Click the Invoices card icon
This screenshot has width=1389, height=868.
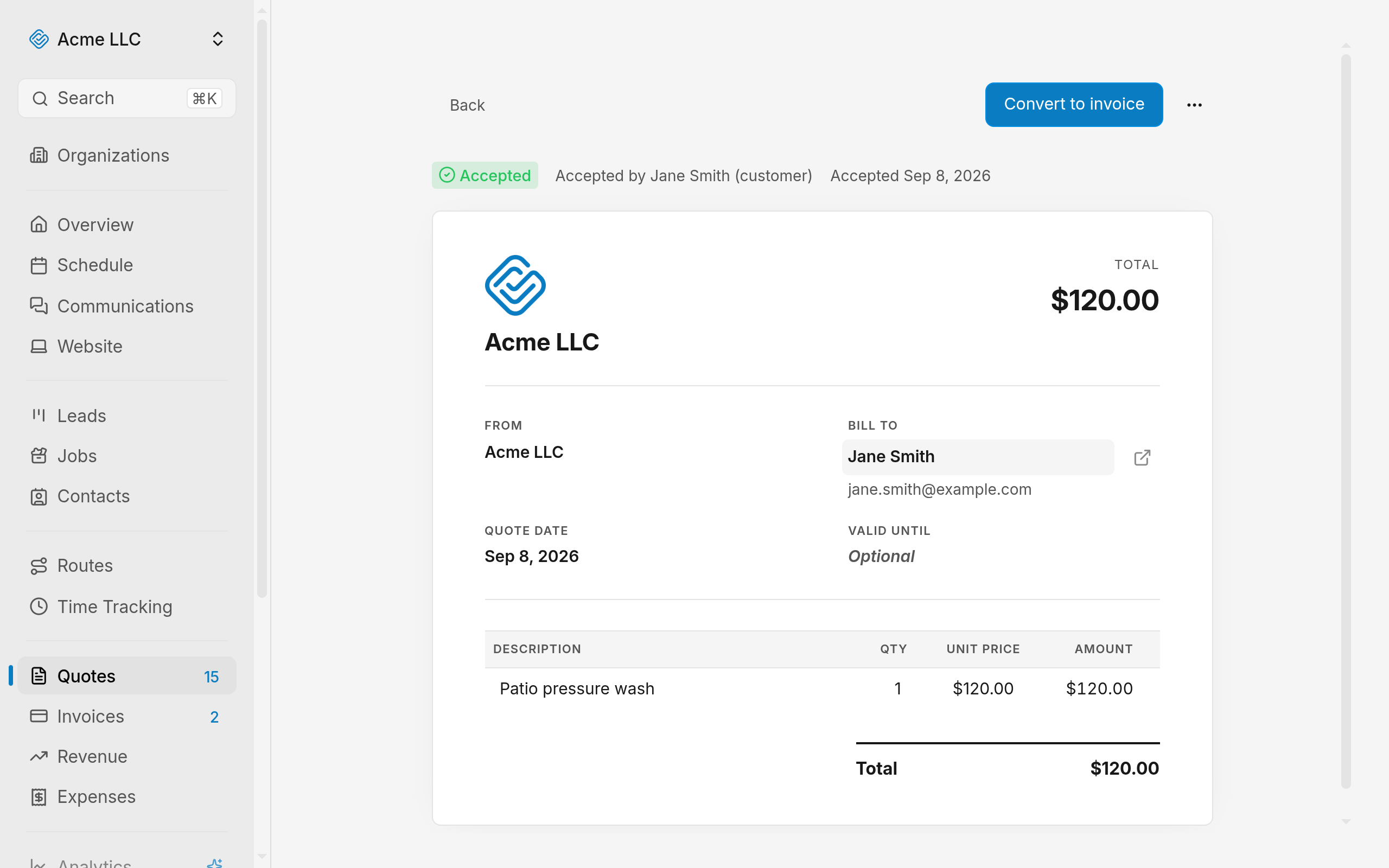coord(39,716)
